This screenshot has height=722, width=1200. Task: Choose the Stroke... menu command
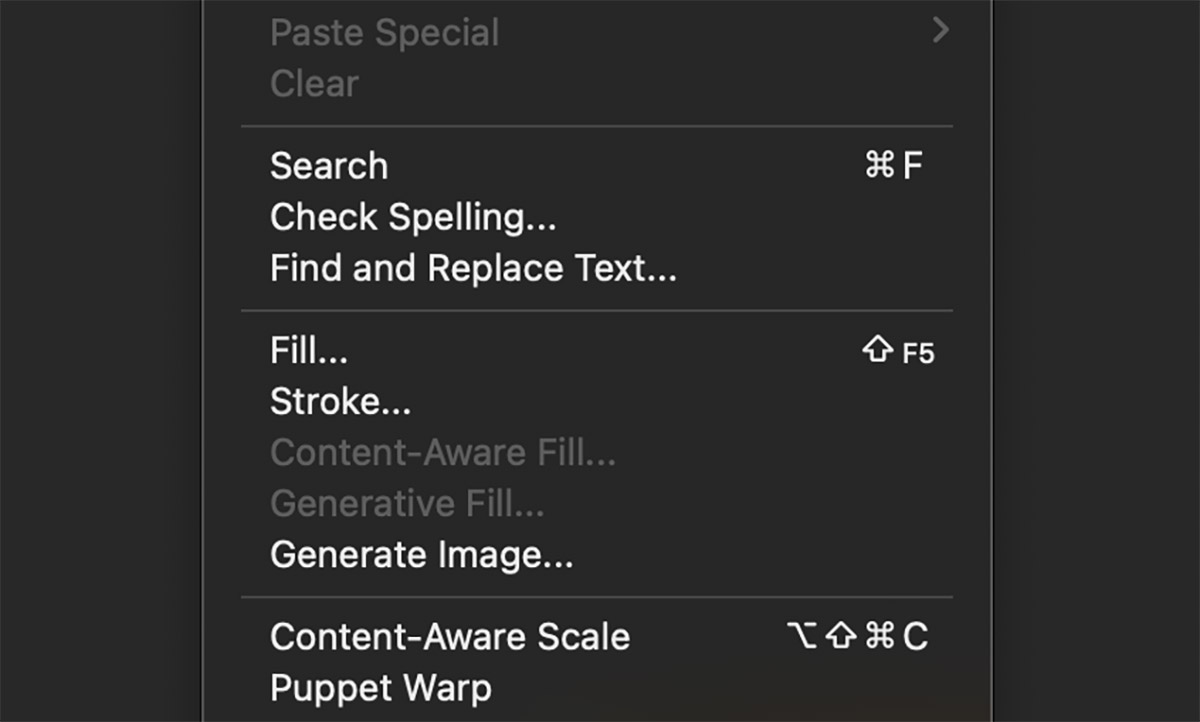[340, 402]
